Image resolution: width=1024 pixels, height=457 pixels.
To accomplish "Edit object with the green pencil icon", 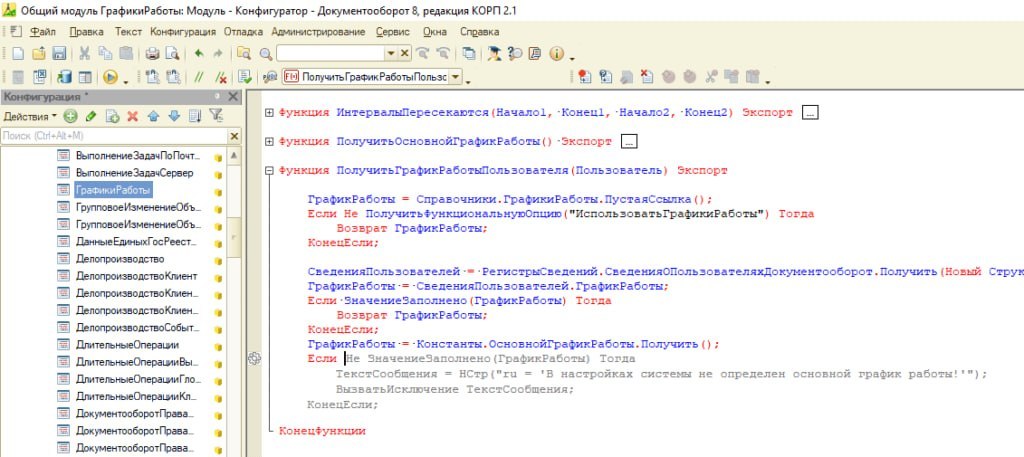I will (91, 116).
